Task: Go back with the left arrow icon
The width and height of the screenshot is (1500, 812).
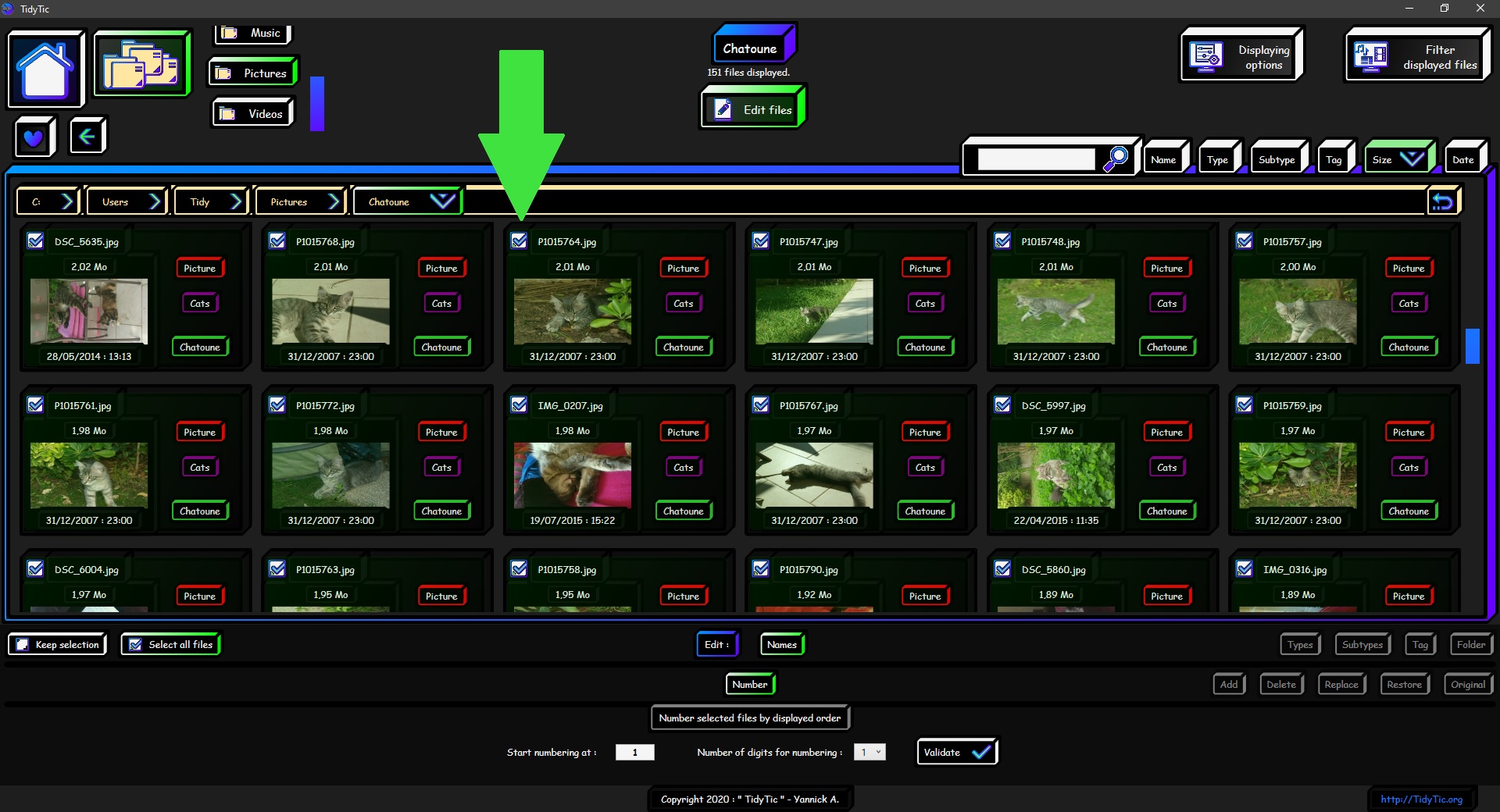Action: point(87,137)
